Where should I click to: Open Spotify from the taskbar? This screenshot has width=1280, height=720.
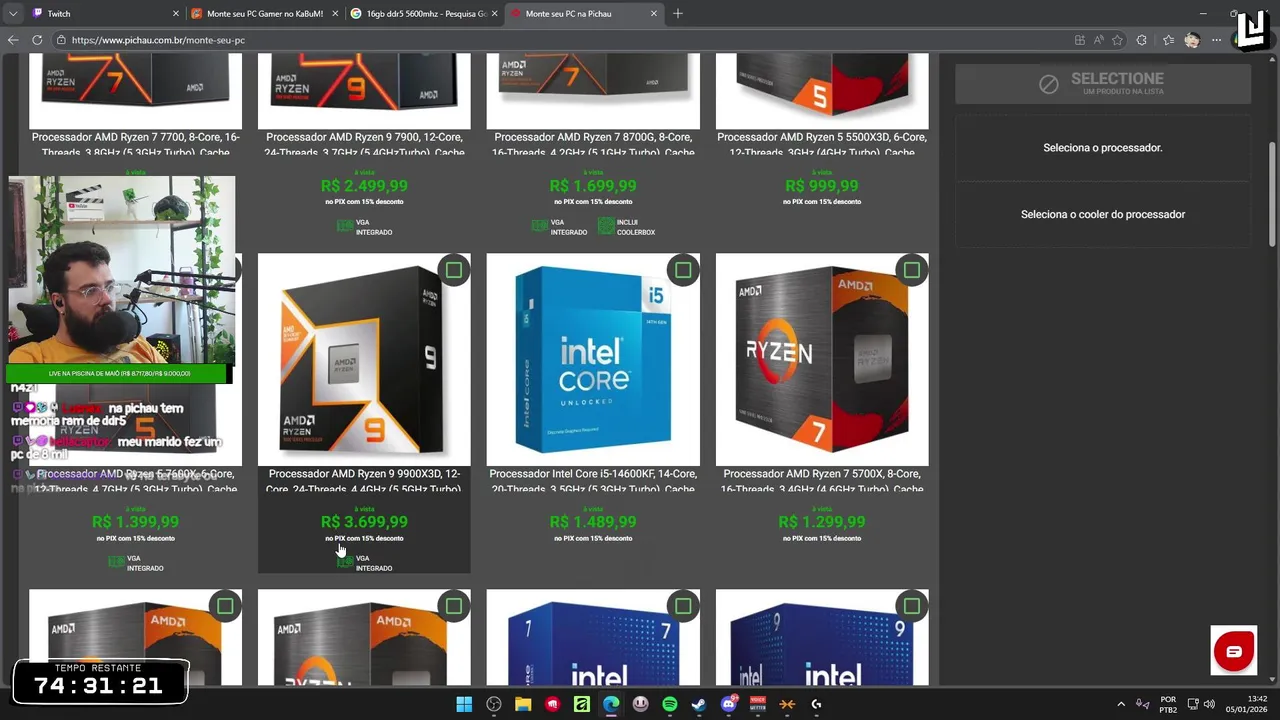coord(670,704)
